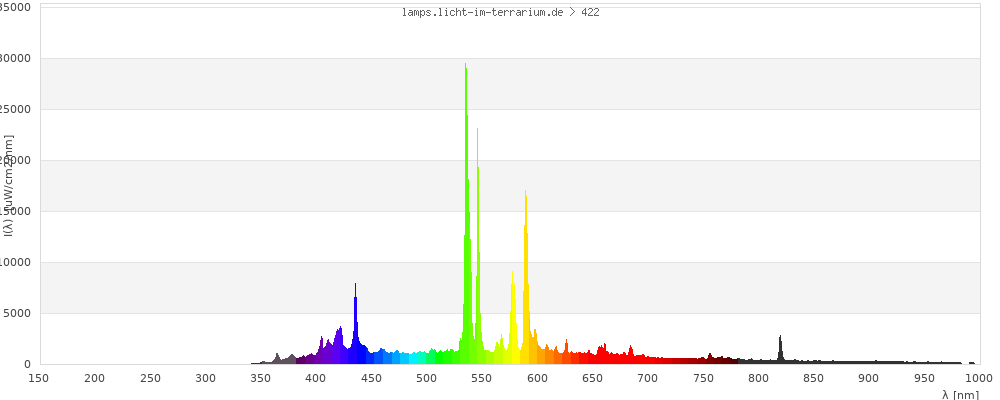Screen dimensions: 1000x400
Task: Select the dark infrared peak near 819 nm
Action: [x=780, y=352]
